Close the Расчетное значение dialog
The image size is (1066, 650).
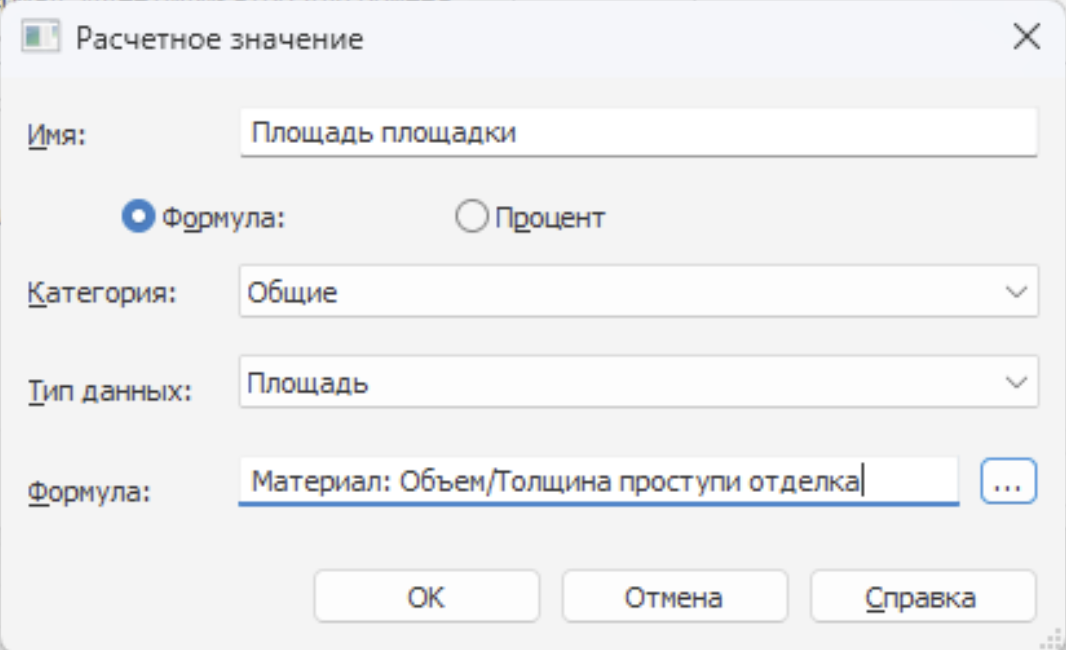pos(1026,39)
